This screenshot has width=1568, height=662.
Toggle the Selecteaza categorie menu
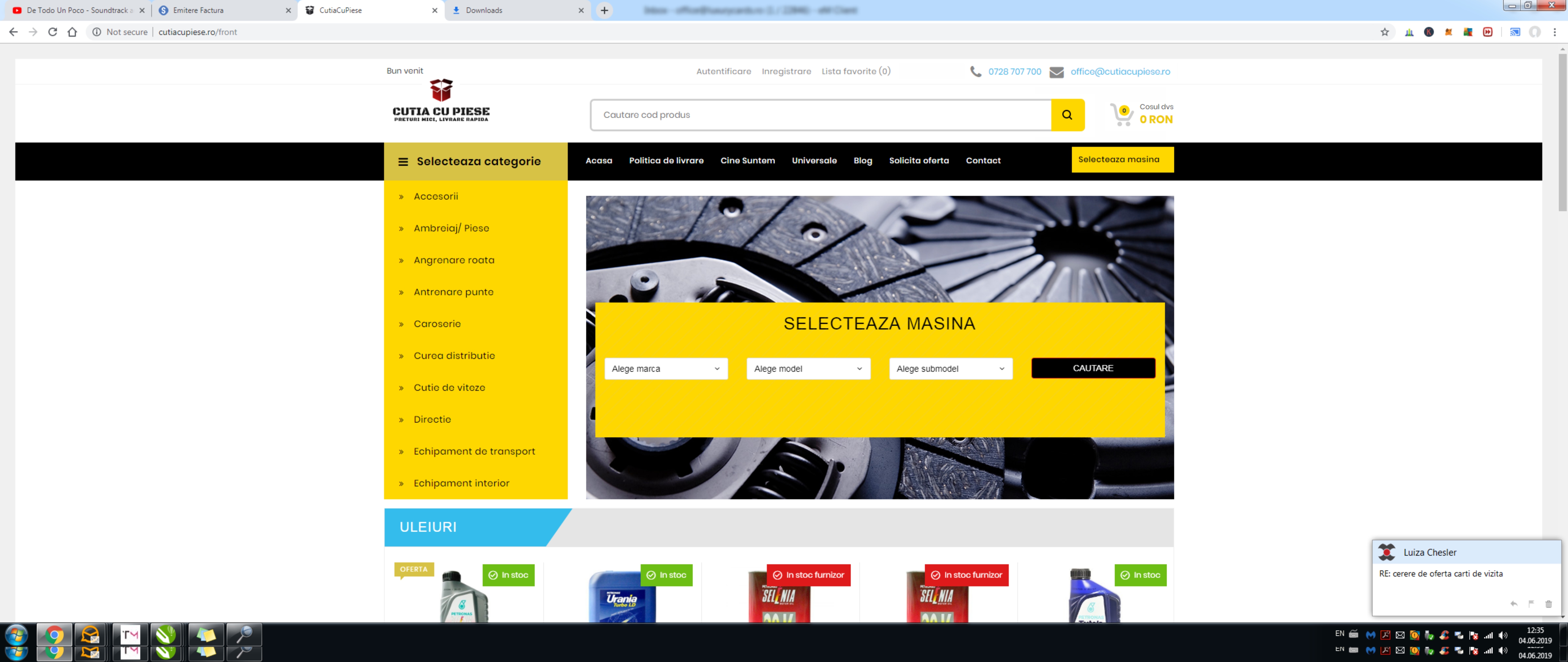click(x=475, y=162)
